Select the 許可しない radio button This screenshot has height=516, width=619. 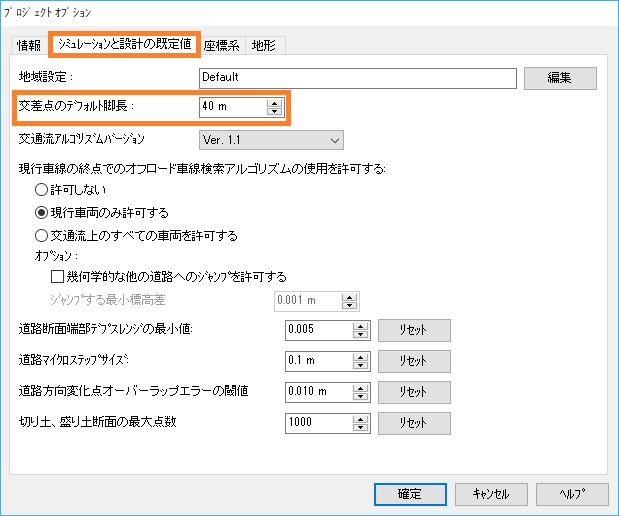click(41, 190)
